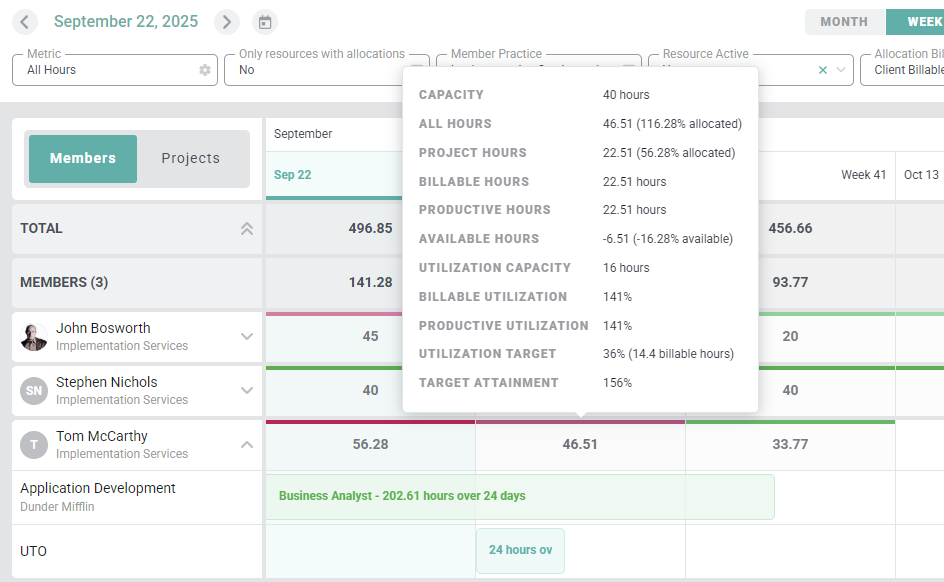Go to the next week arrow
The image size is (944, 582).
tap(227, 22)
